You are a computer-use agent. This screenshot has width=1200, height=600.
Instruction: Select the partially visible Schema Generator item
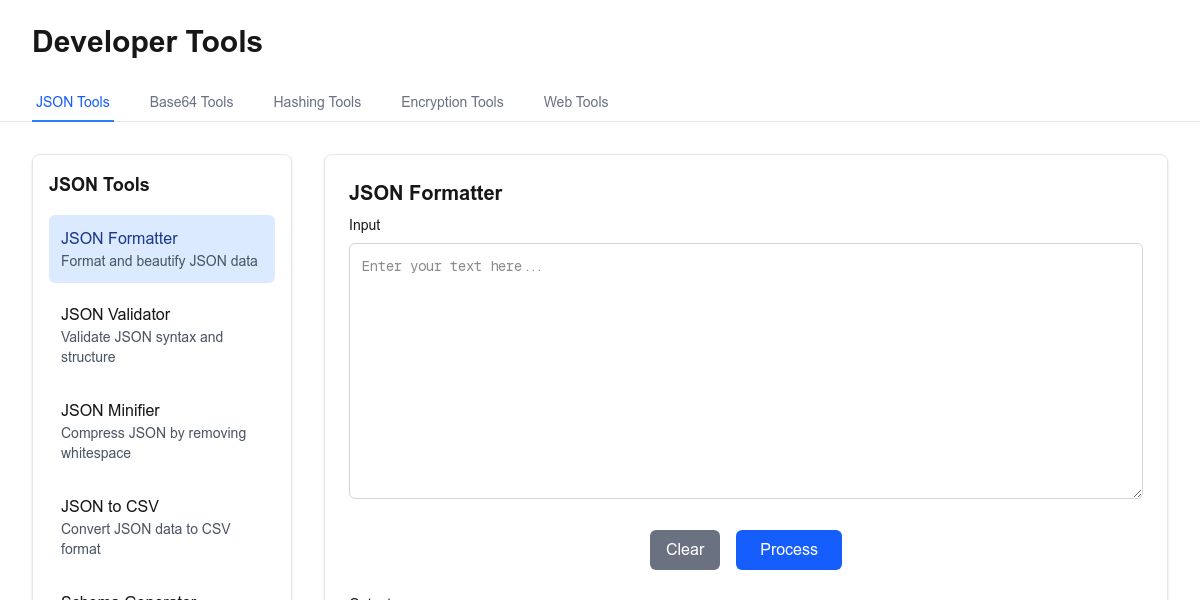(162, 592)
